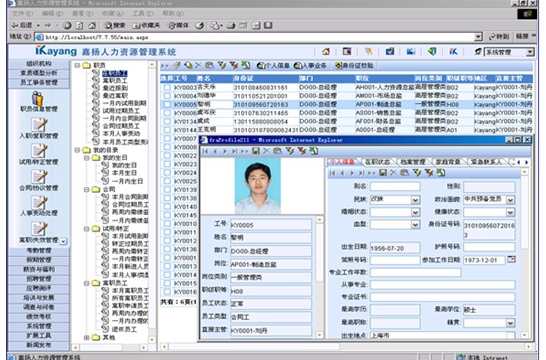Viewport: 546px width, 360px height.
Task: Open the 血型 dropdown in profile form
Action: tap(415, 225)
